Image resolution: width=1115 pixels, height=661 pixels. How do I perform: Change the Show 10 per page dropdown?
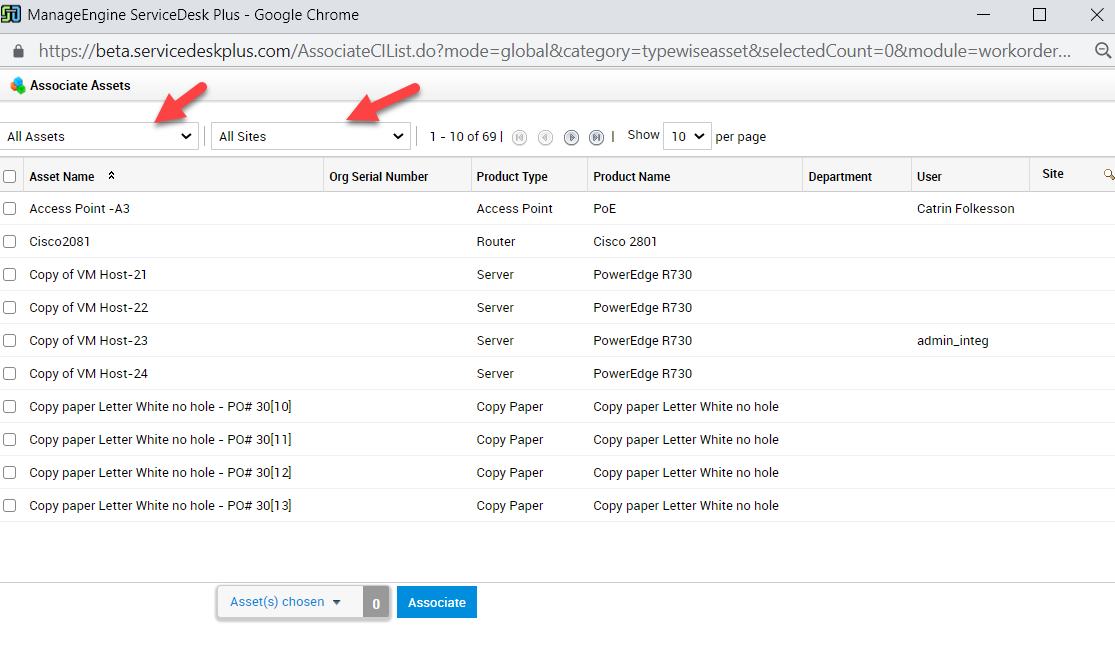pyautogui.click(x=687, y=136)
